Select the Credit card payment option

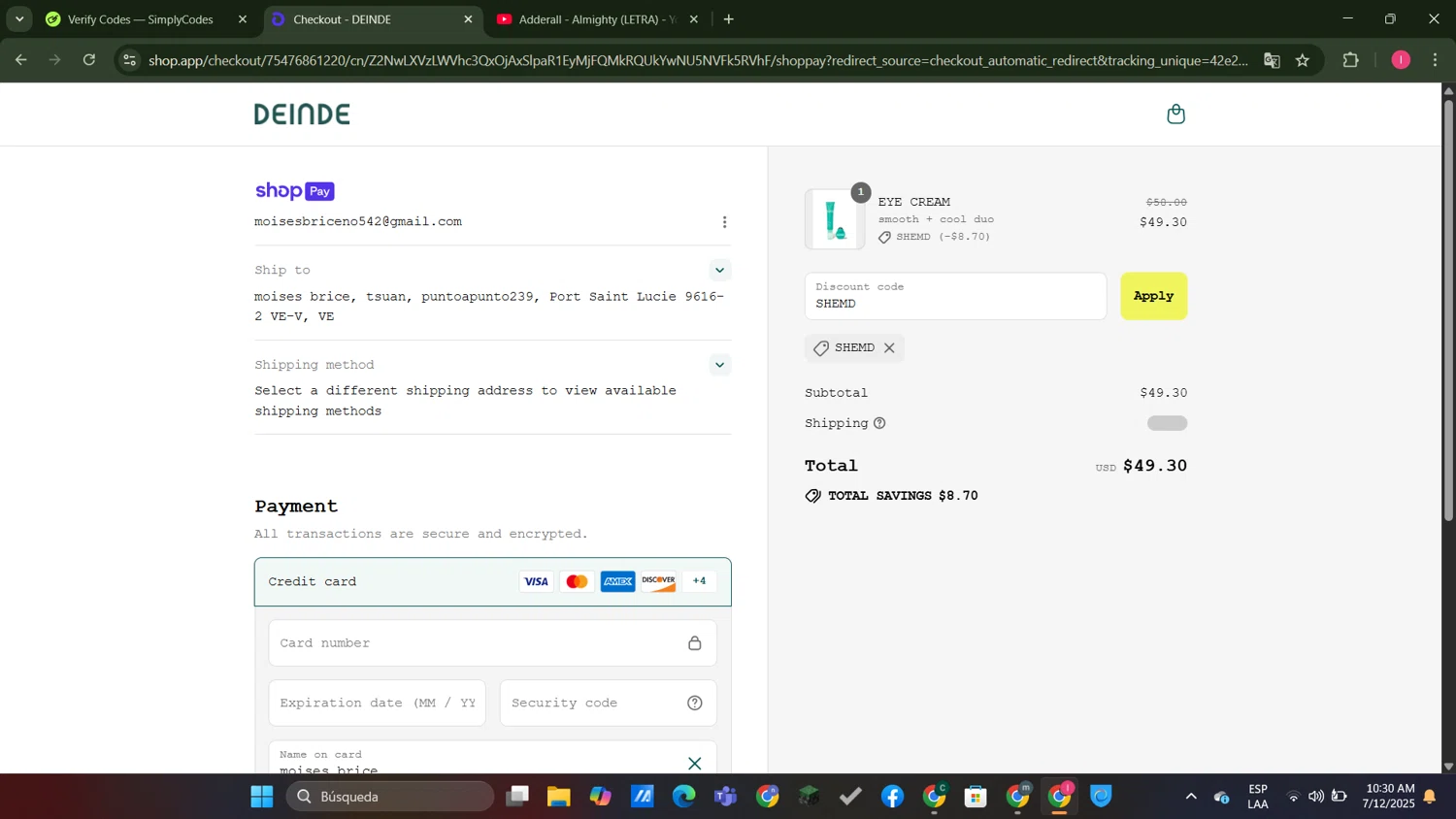[x=492, y=582]
